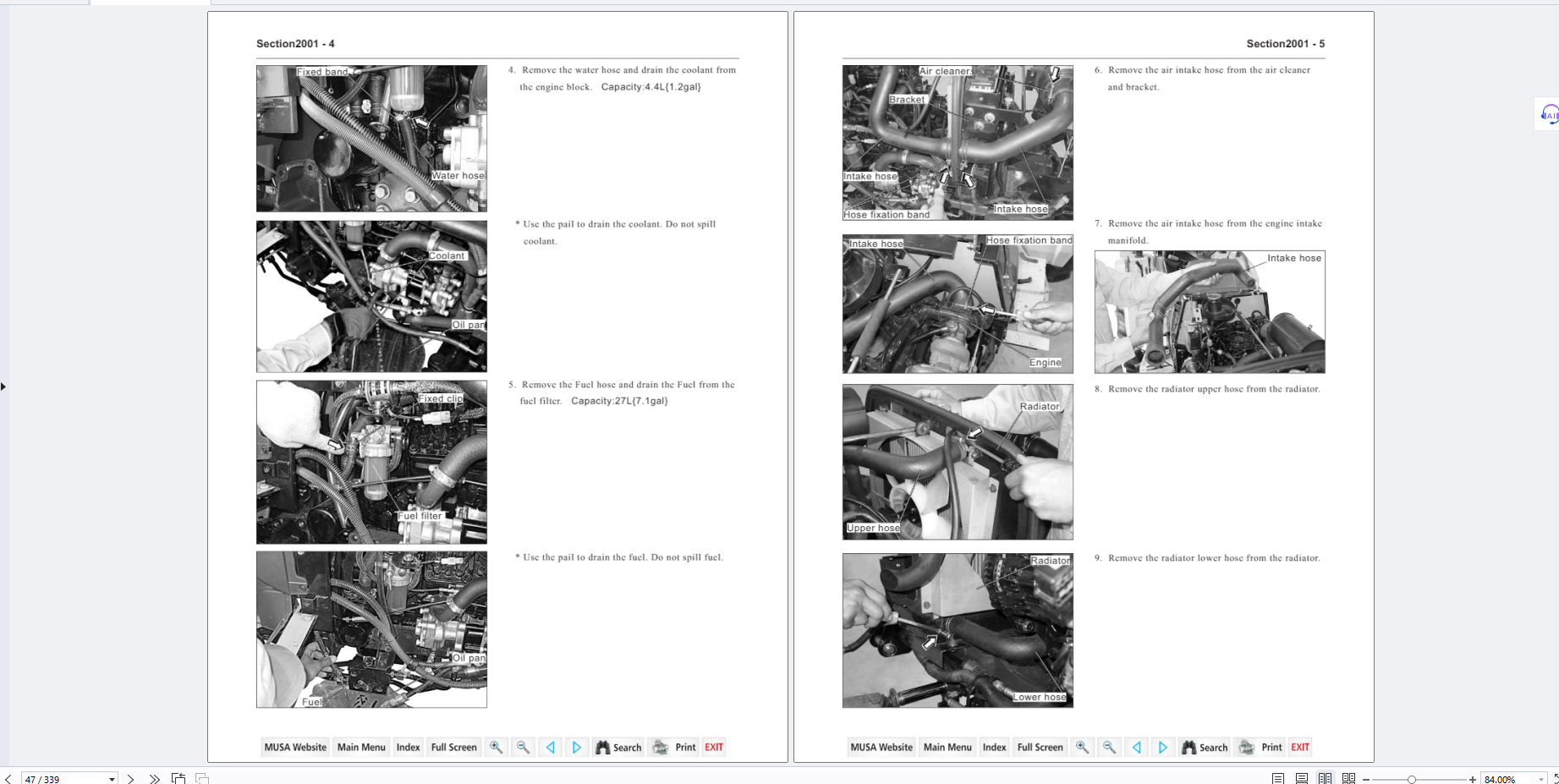Image resolution: width=1559 pixels, height=784 pixels.
Task: Click blue previous-page arrow on left page
Action: [551, 747]
